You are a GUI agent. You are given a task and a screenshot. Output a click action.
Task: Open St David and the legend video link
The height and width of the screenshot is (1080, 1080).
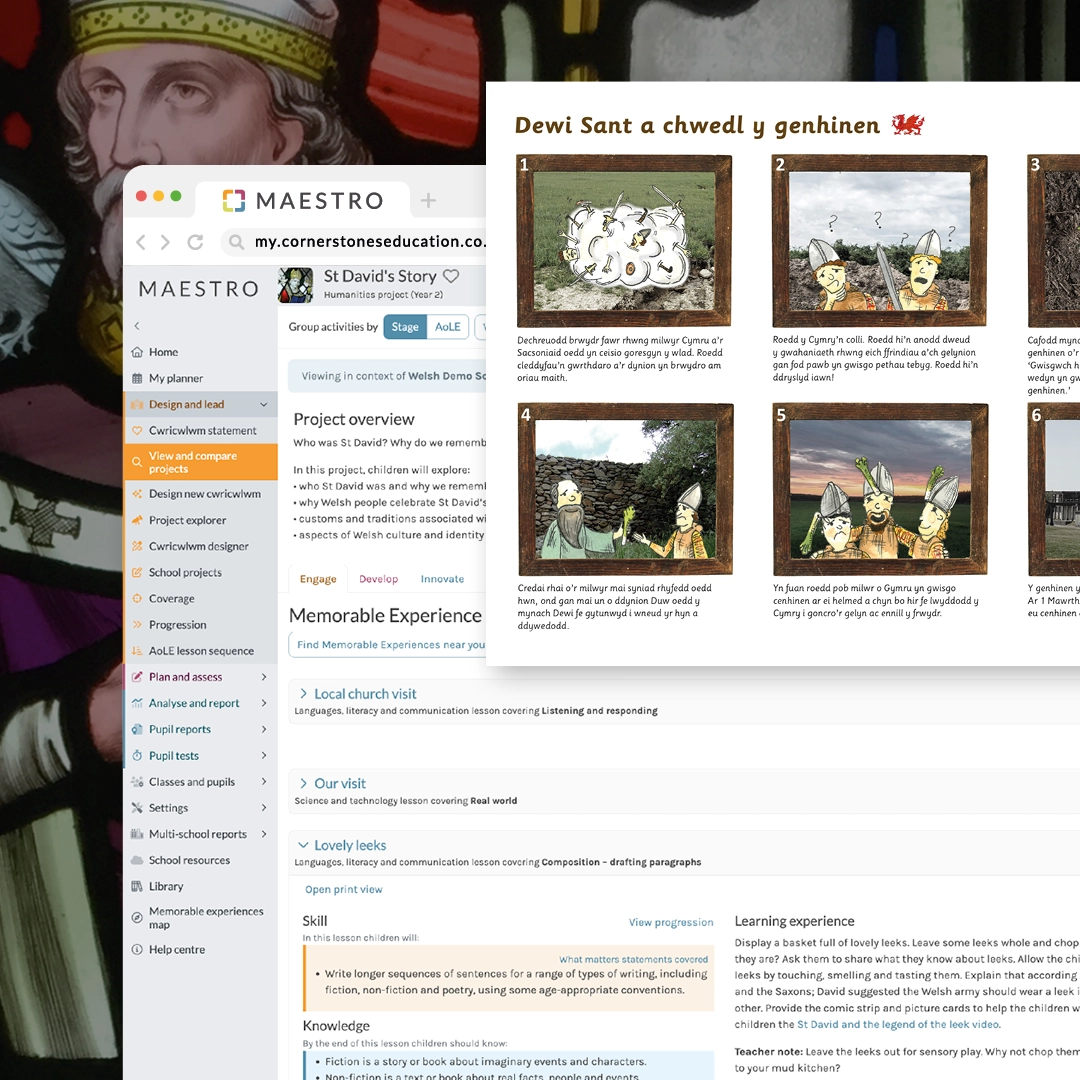[x=898, y=1024]
